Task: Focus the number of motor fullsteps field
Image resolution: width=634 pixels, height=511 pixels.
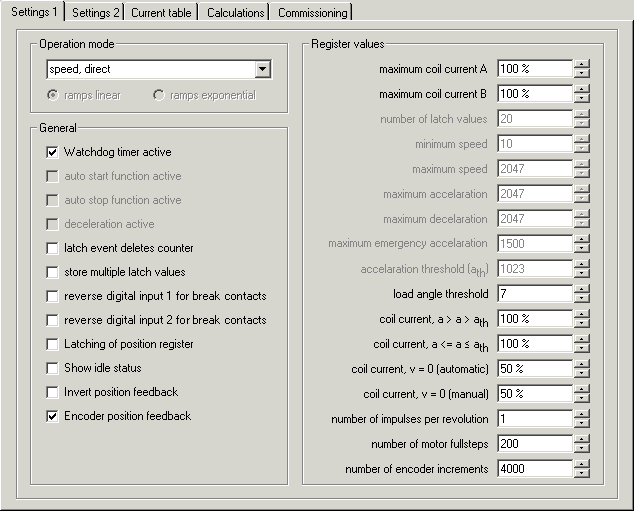Action: [535, 444]
